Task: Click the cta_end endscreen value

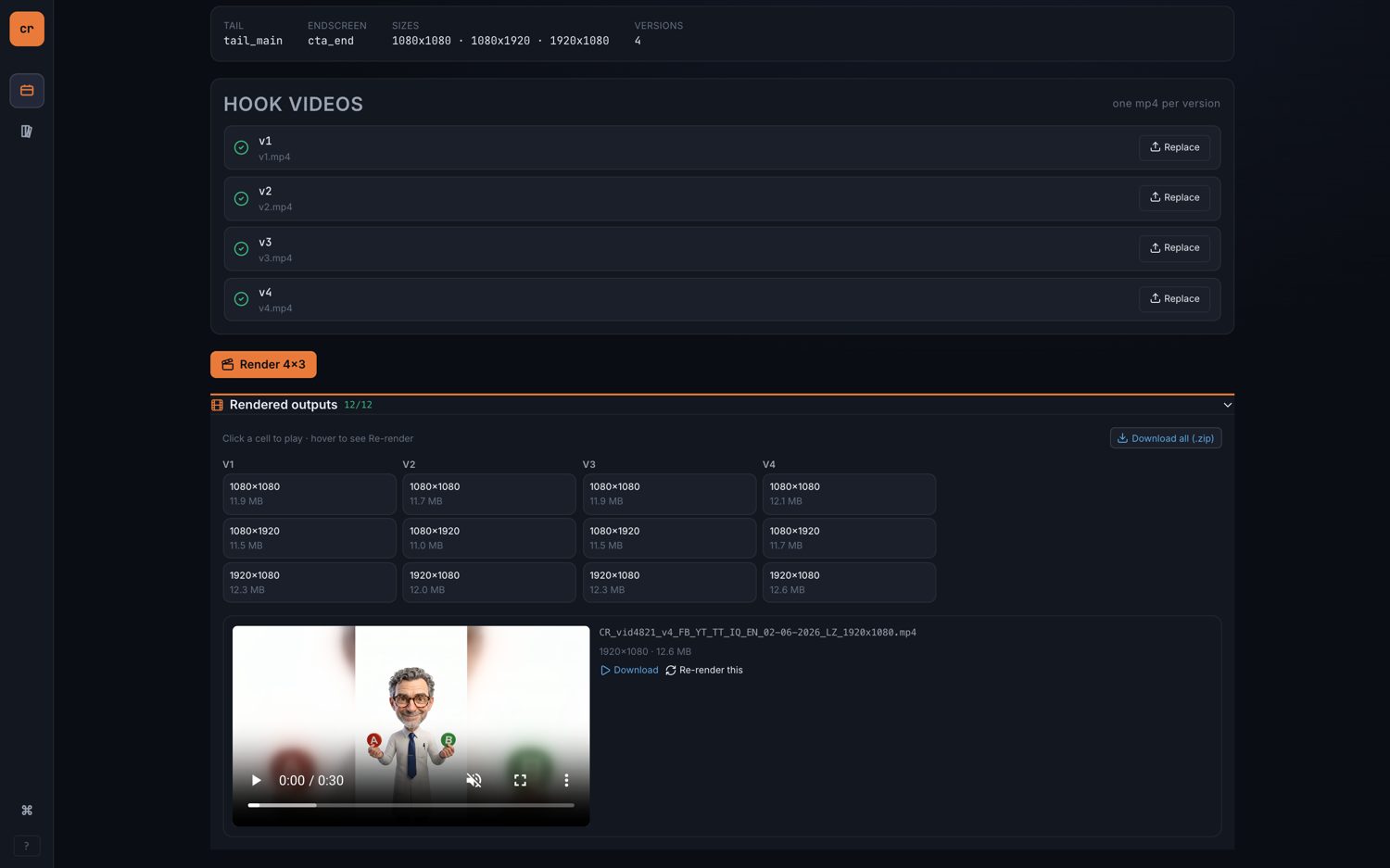Action: (x=331, y=41)
